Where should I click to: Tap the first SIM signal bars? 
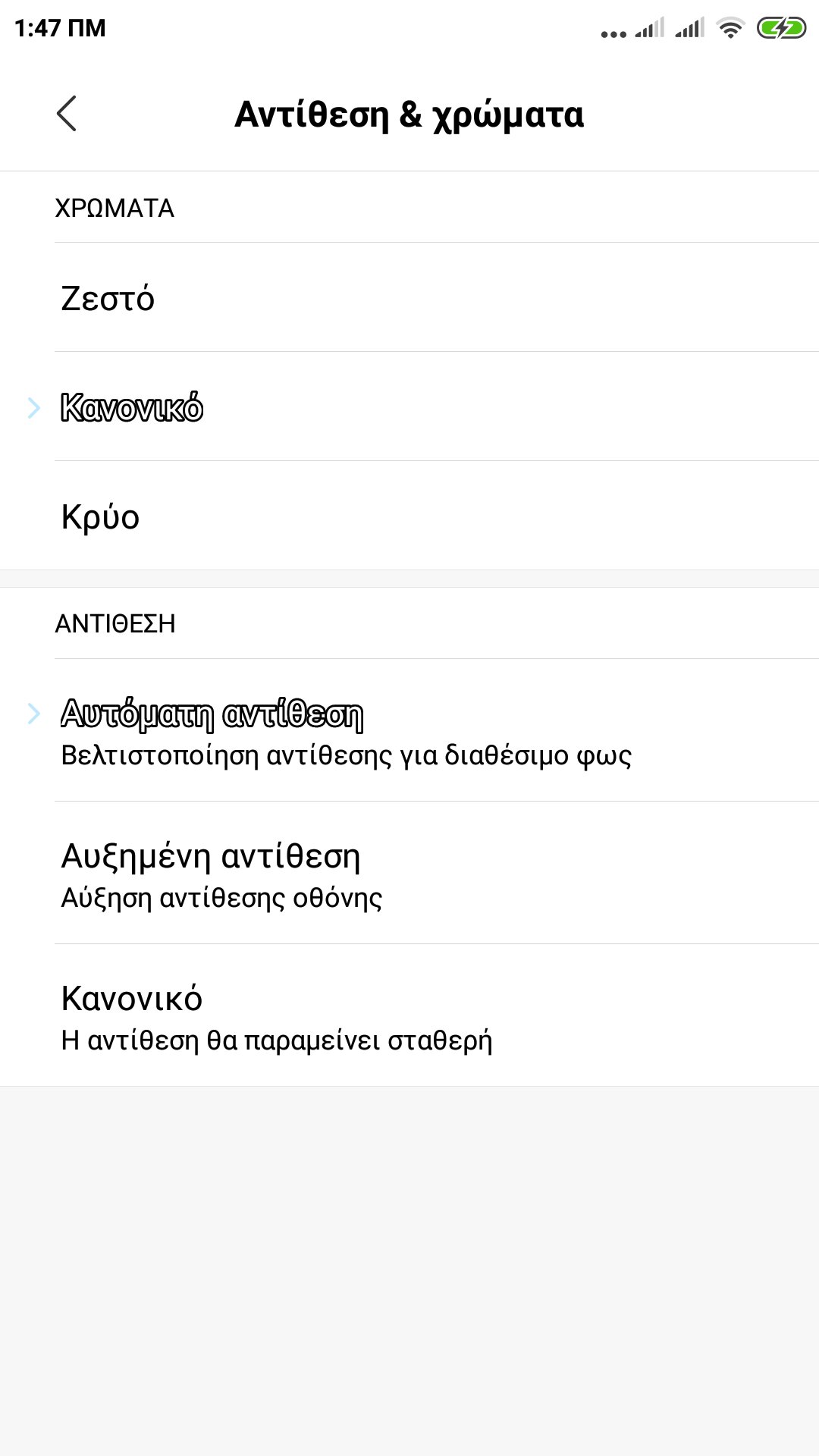tap(650, 29)
